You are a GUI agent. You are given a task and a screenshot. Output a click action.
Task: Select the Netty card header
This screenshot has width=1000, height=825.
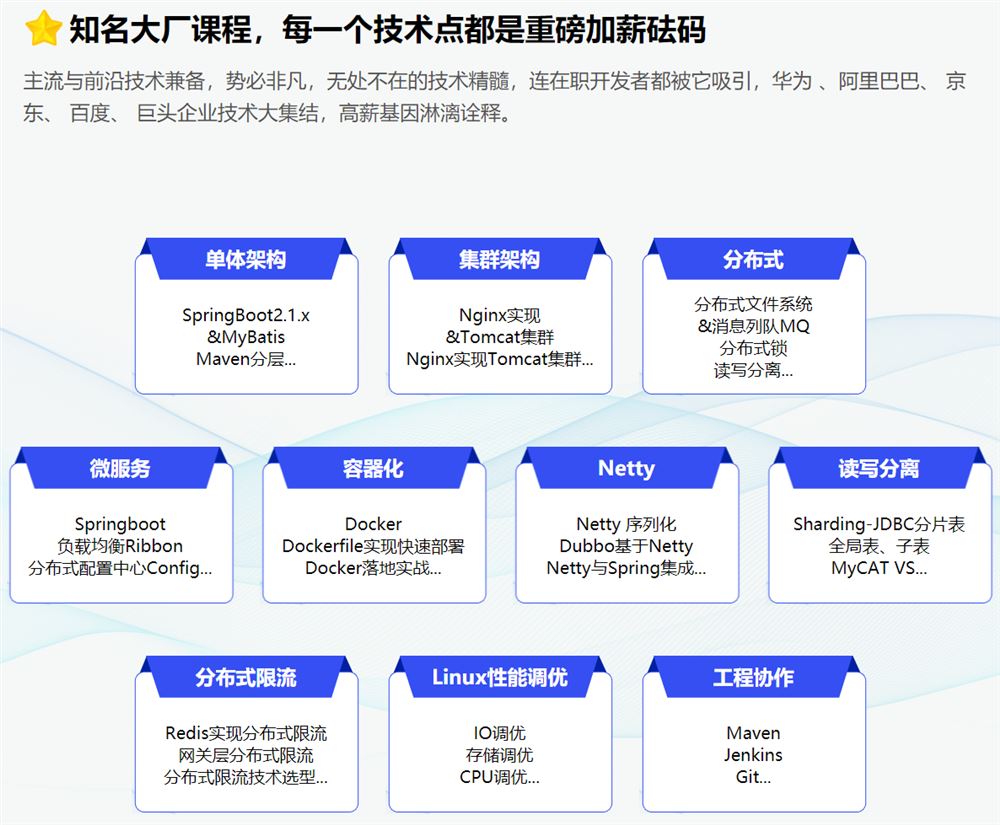(626, 468)
